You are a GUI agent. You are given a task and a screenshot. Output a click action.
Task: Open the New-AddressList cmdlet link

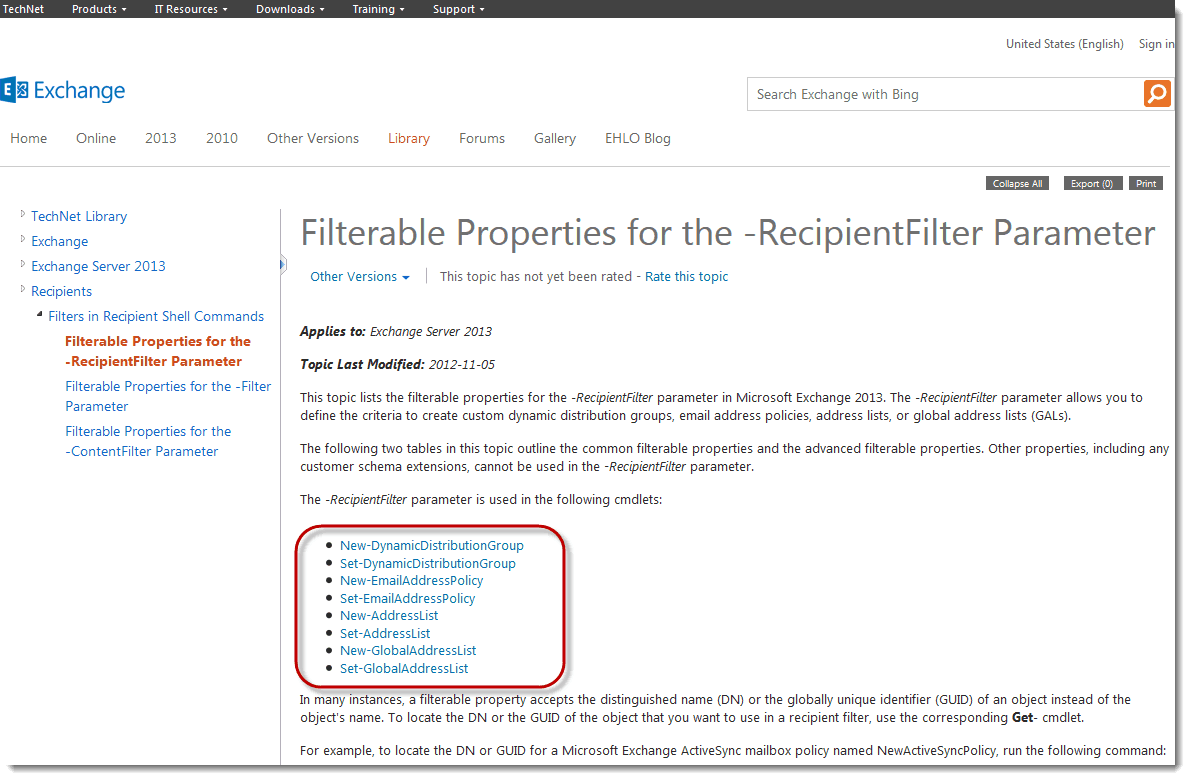tap(389, 615)
